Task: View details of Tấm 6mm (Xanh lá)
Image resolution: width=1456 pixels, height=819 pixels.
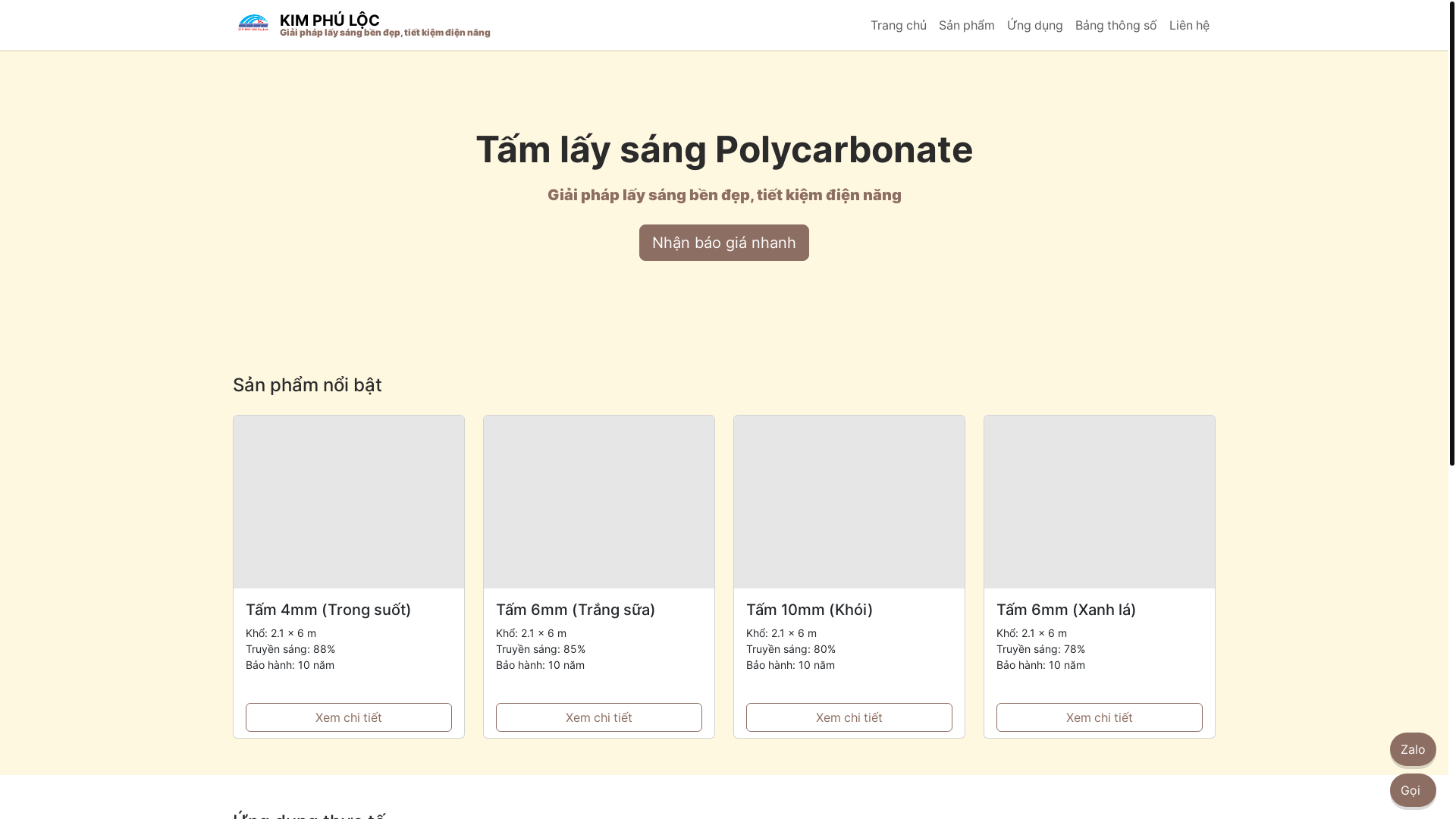Action: (1100, 717)
